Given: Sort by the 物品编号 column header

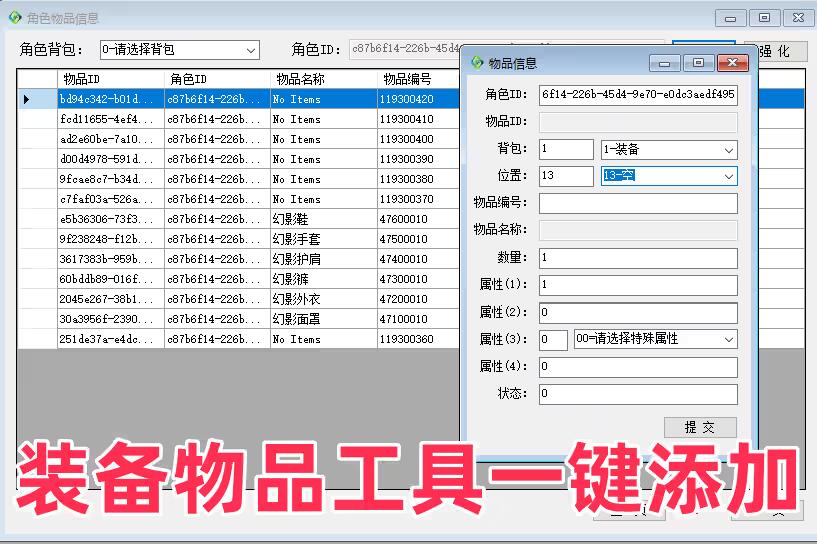Looking at the screenshot, I should point(418,79).
